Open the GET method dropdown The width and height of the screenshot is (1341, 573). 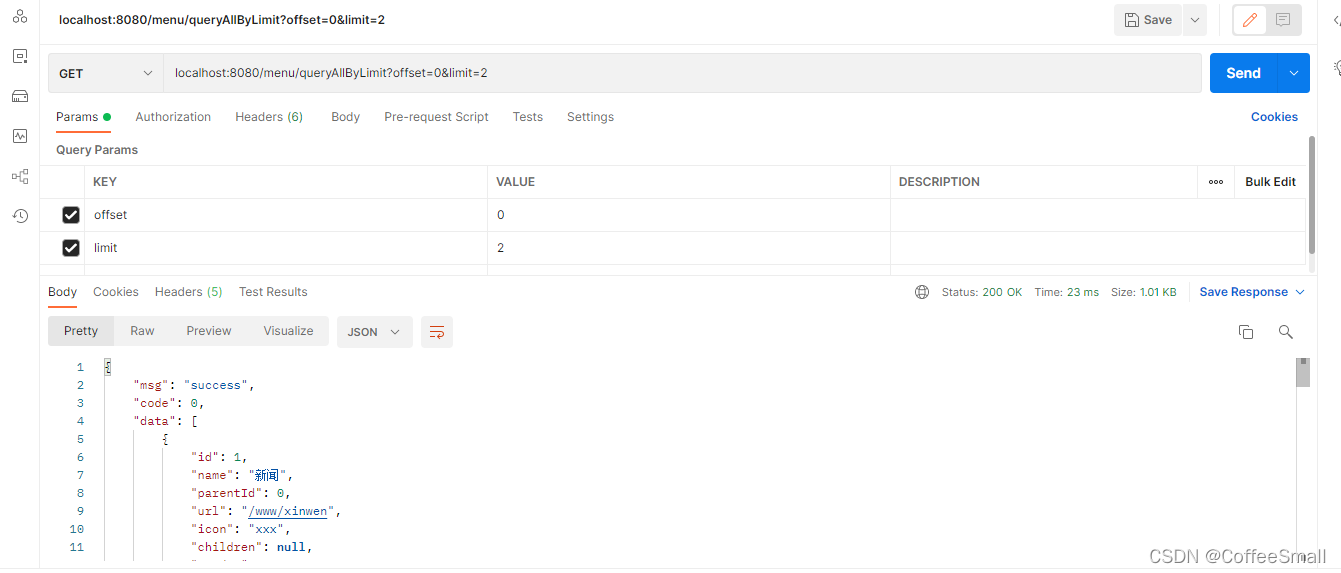point(106,73)
